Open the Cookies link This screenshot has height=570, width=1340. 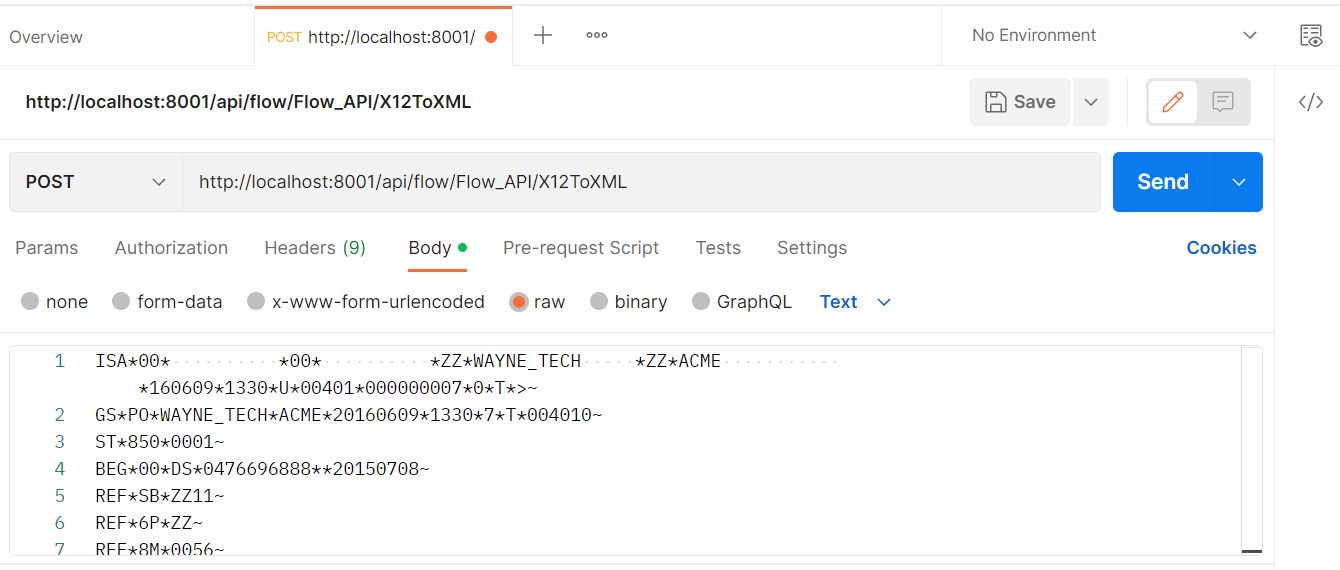click(x=1221, y=248)
